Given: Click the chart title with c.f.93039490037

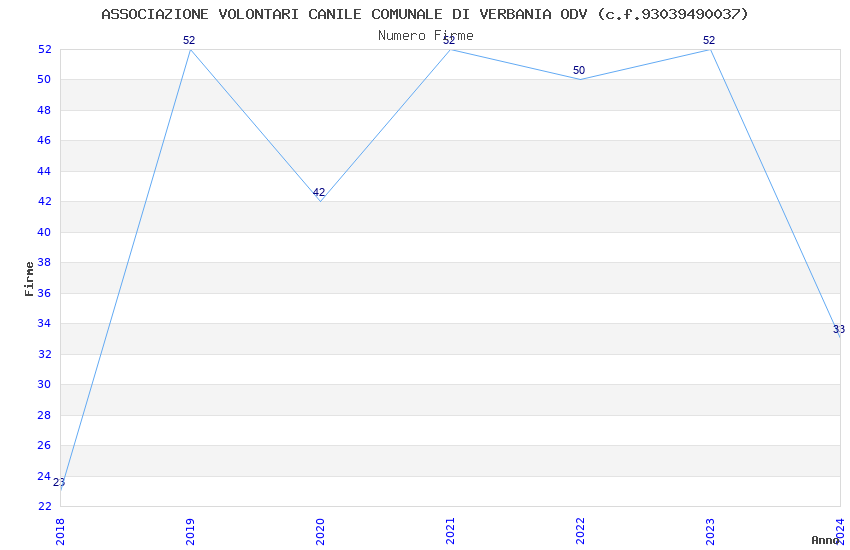Looking at the screenshot, I should pos(425,15).
